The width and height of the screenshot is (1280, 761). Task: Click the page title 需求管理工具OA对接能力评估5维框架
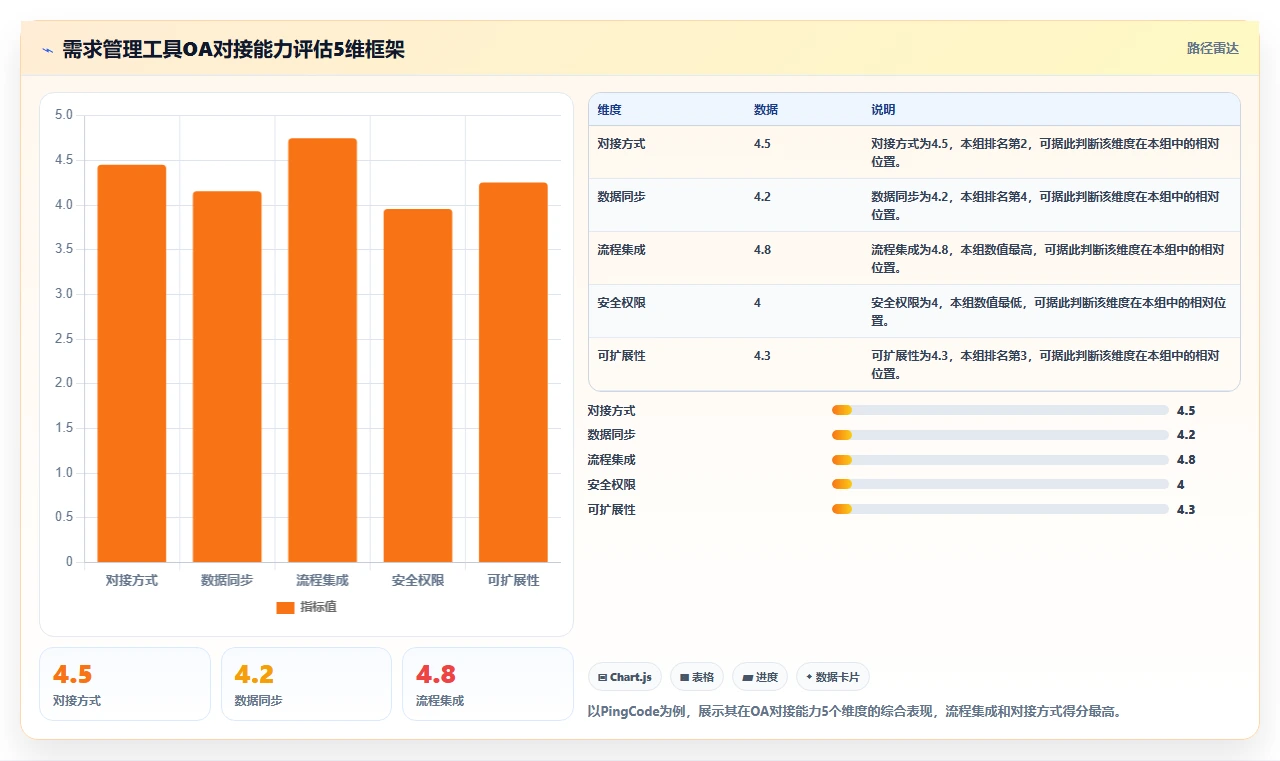tap(233, 49)
